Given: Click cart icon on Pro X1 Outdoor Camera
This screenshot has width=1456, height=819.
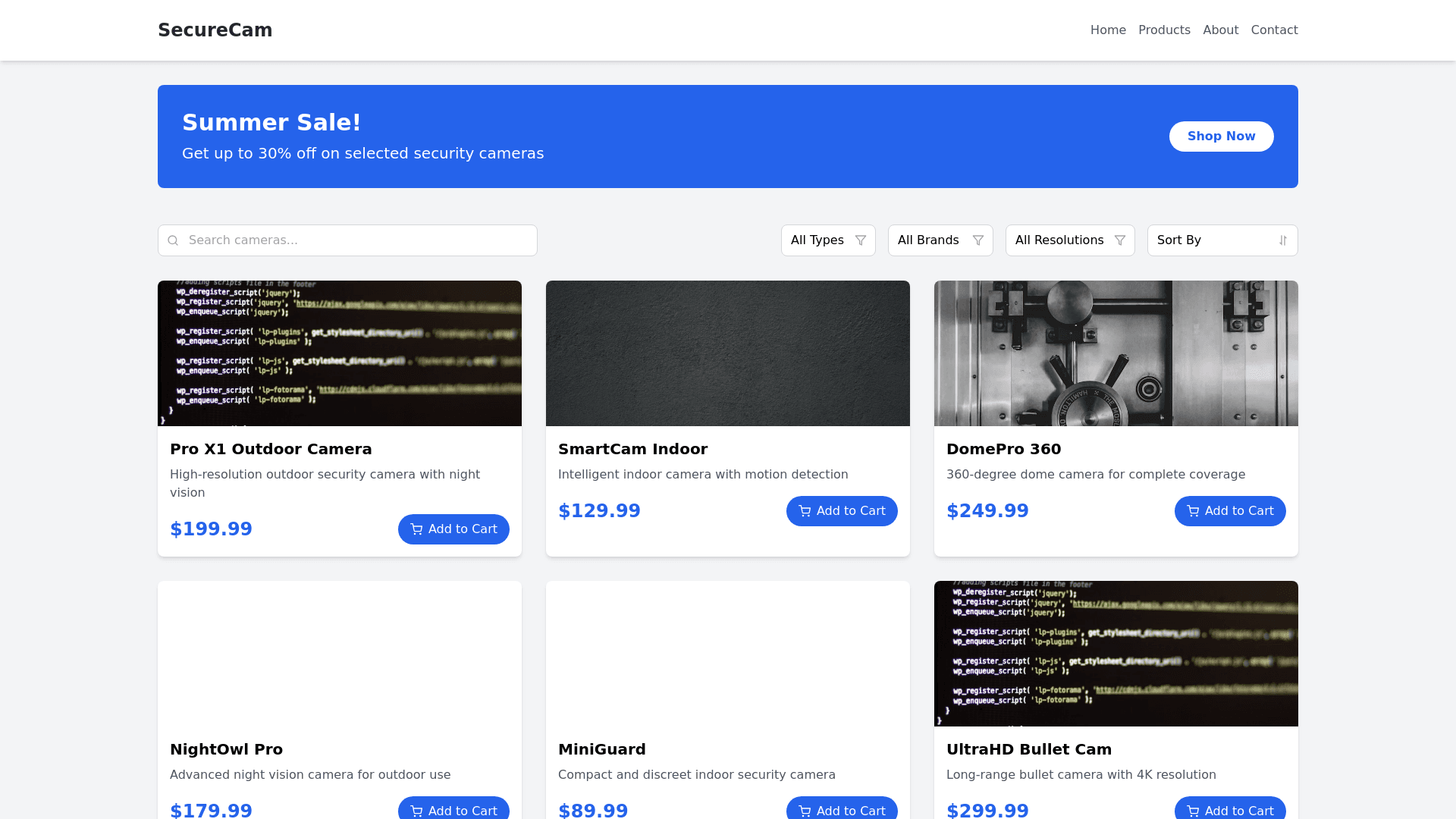Looking at the screenshot, I should point(416,529).
